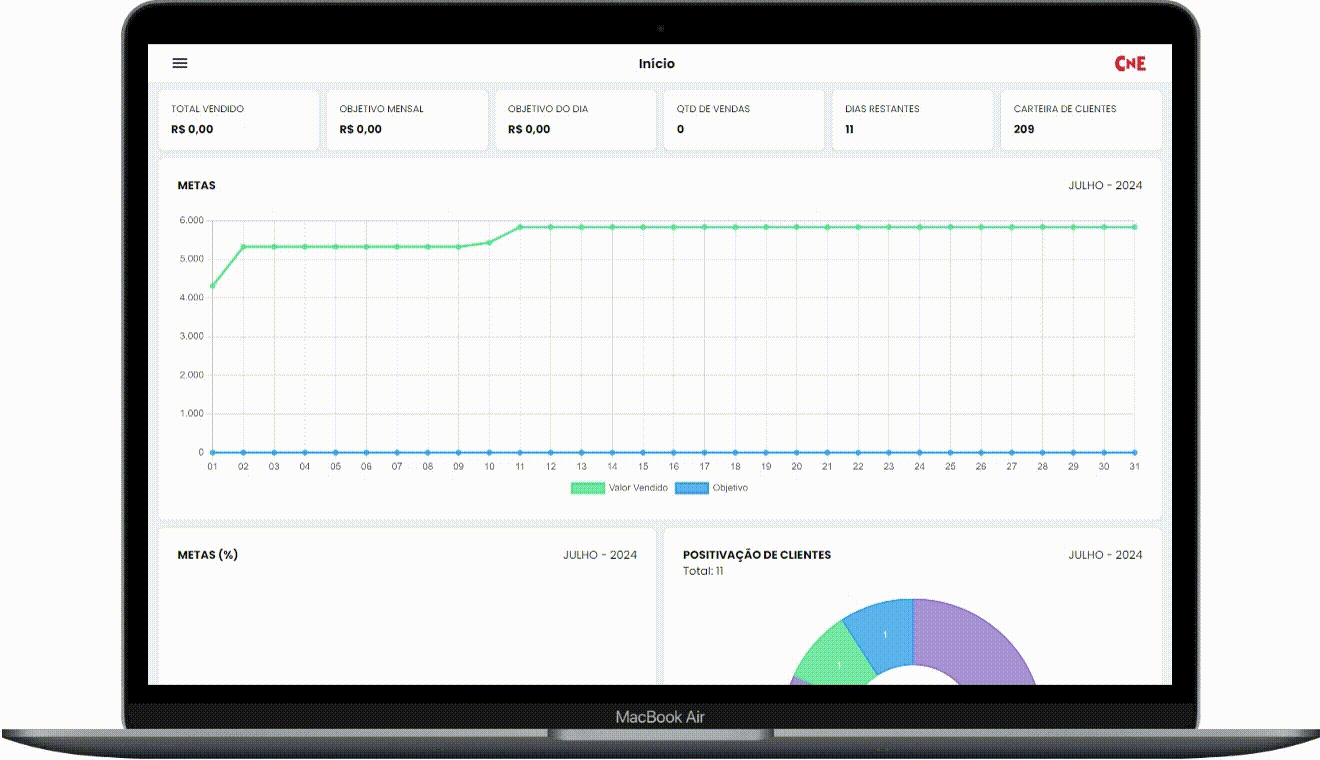This screenshot has width=1320, height=760.
Task: Open the Dias Restantes card
Action: pyautogui.click(x=912, y=120)
